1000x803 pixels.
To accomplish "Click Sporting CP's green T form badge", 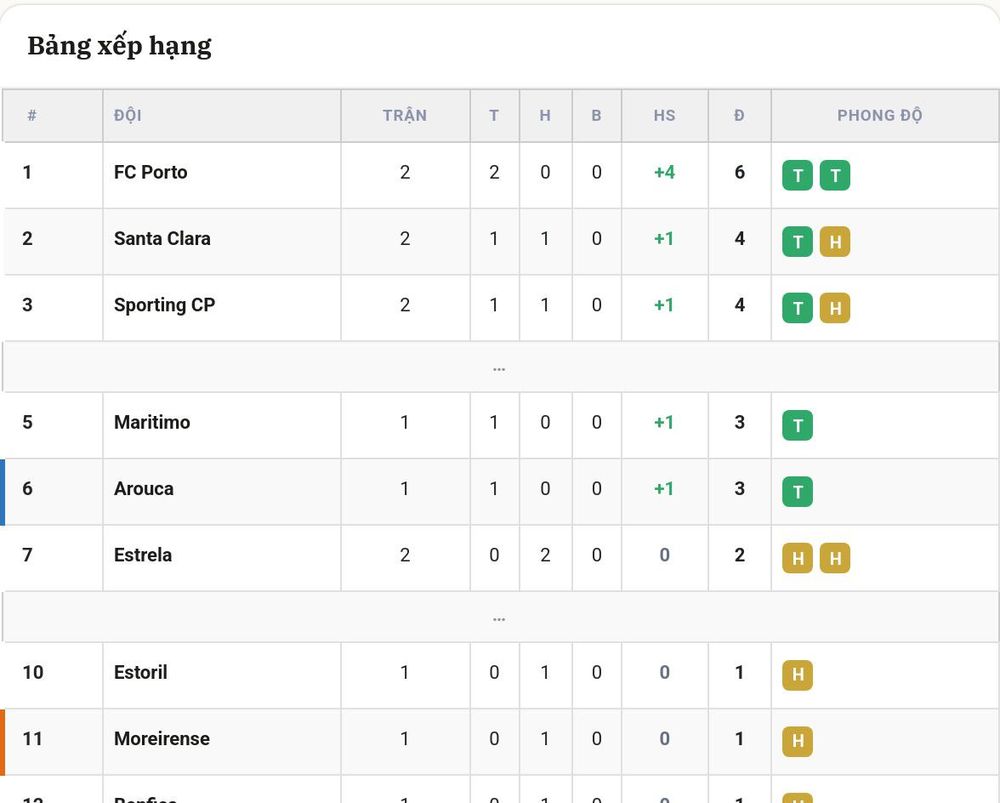I will pyautogui.click(x=797, y=308).
